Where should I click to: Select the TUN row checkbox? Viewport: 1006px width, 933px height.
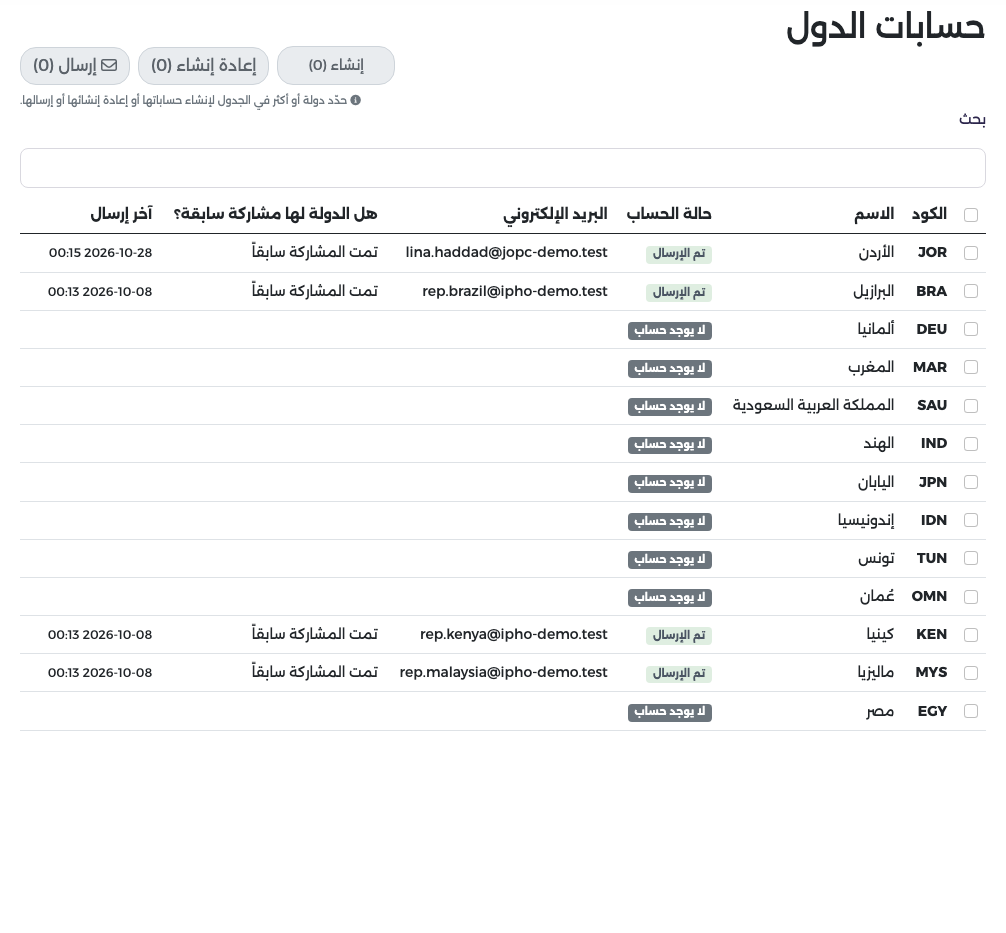point(971,558)
